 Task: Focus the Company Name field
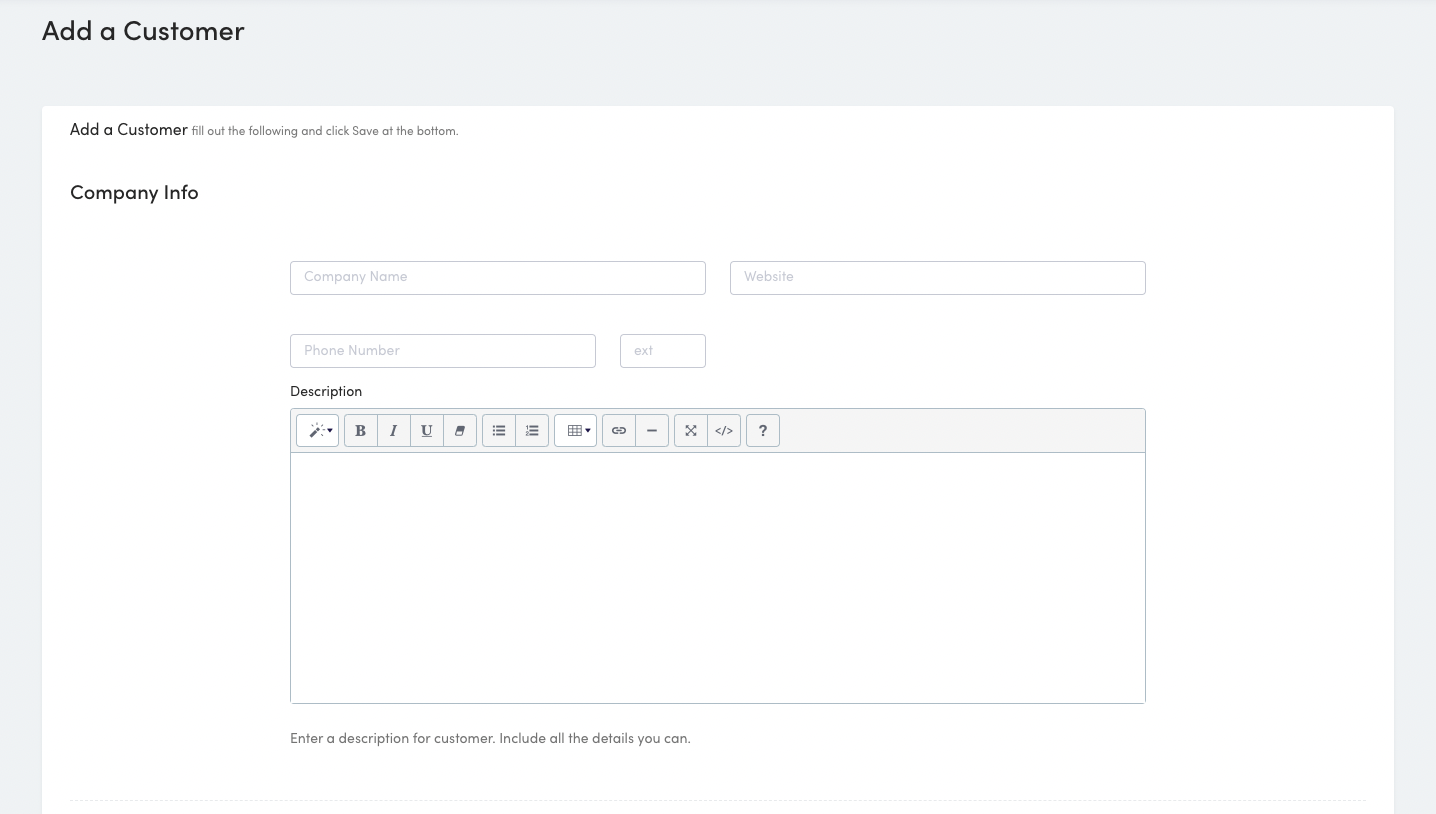[x=498, y=278]
